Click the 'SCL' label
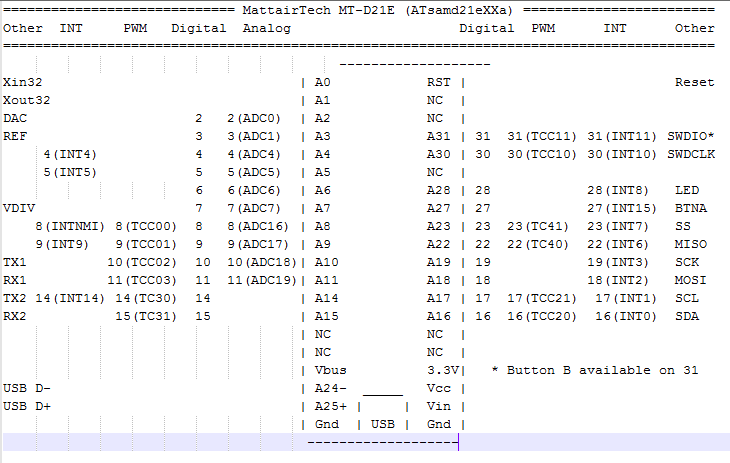This screenshot has height=463, width=730. tap(687, 299)
